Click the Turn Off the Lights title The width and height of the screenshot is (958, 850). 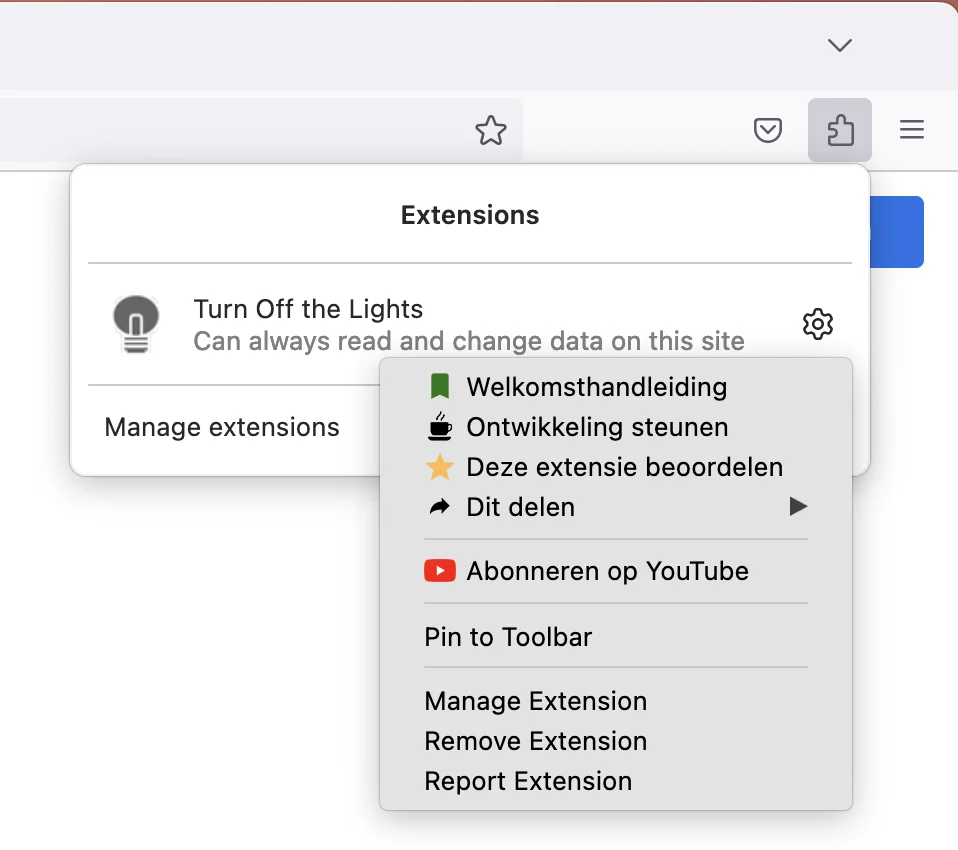(308, 309)
